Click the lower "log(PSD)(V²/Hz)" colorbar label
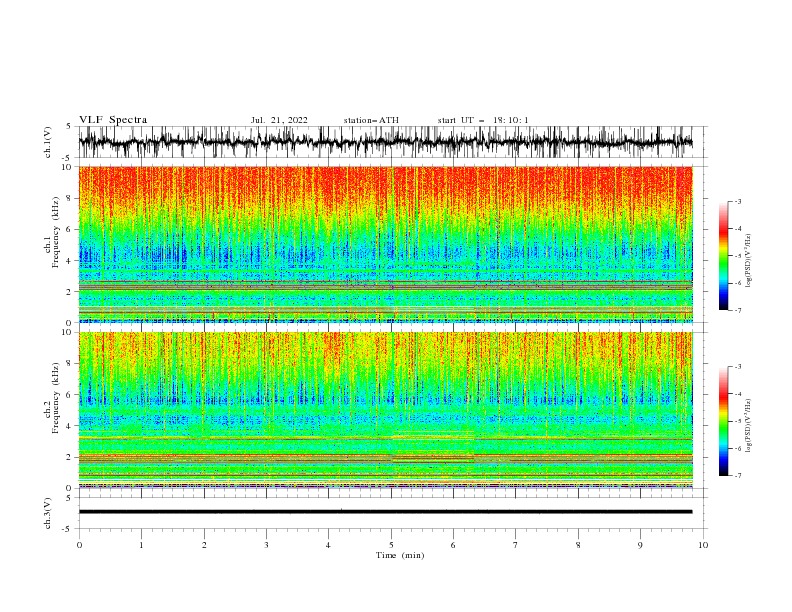The image size is (792, 612). coord(748,426)
